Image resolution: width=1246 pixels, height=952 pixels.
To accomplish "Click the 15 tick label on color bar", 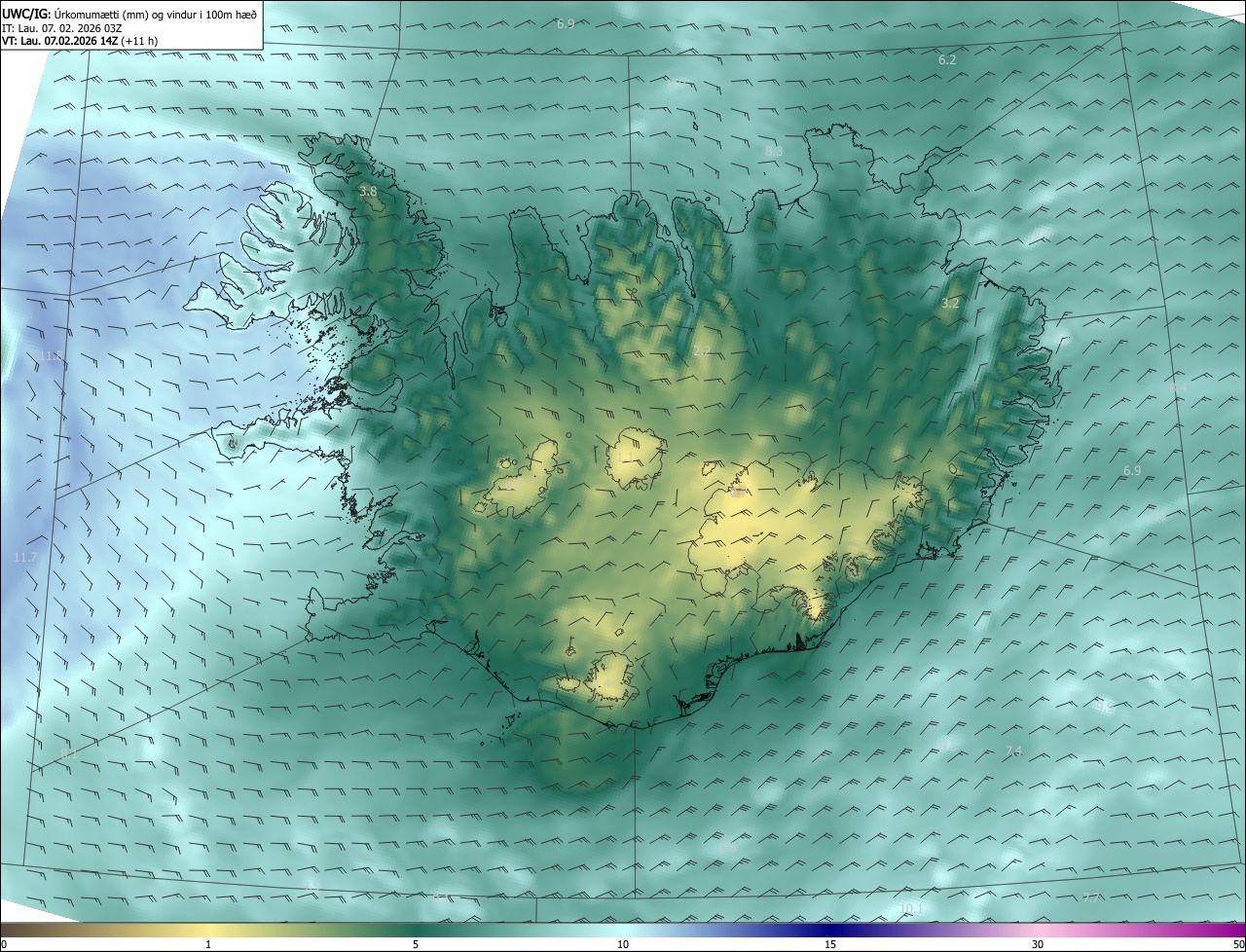I will pyautogui.click(x=830, y=944).
